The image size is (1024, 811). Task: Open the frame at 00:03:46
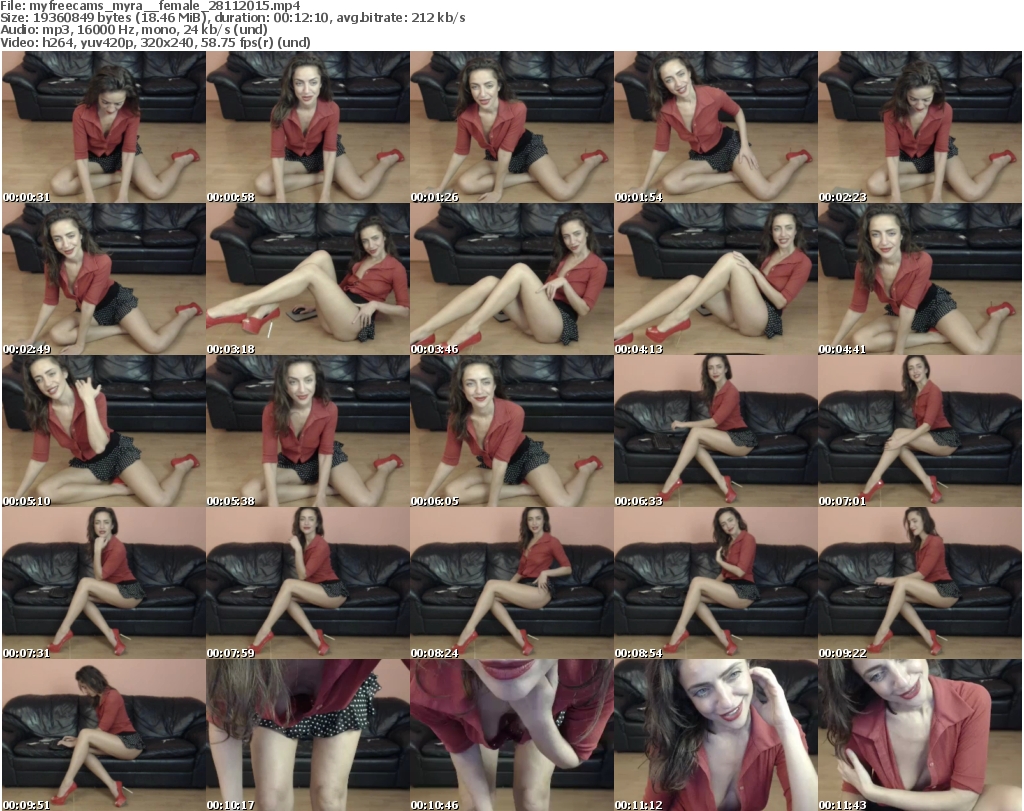(512, 279)
